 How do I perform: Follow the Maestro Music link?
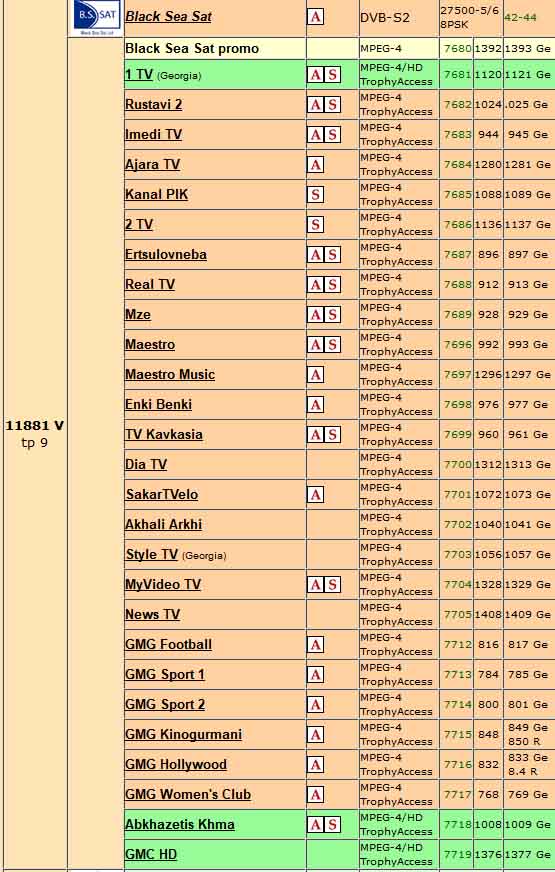[x=170, y=374]
